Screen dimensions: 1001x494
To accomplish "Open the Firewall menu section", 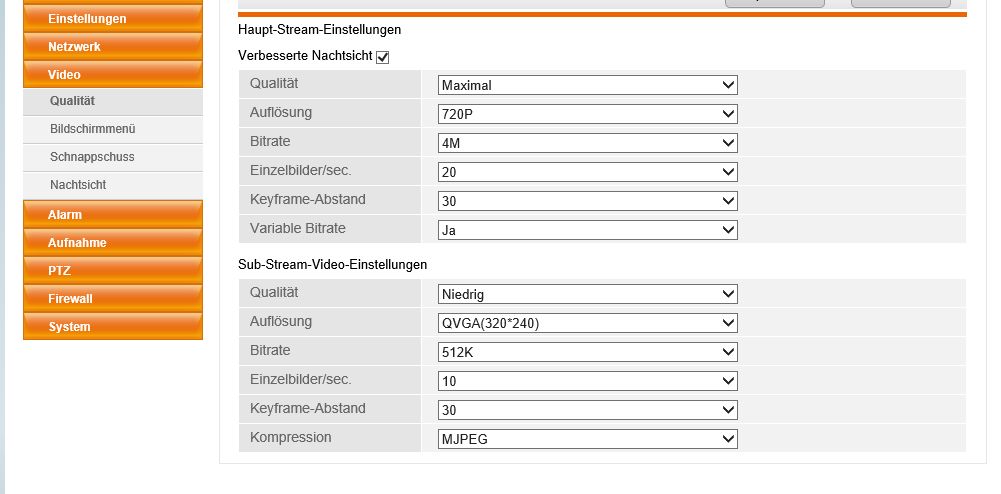I will pyautogui.click(x=112, y=298).
